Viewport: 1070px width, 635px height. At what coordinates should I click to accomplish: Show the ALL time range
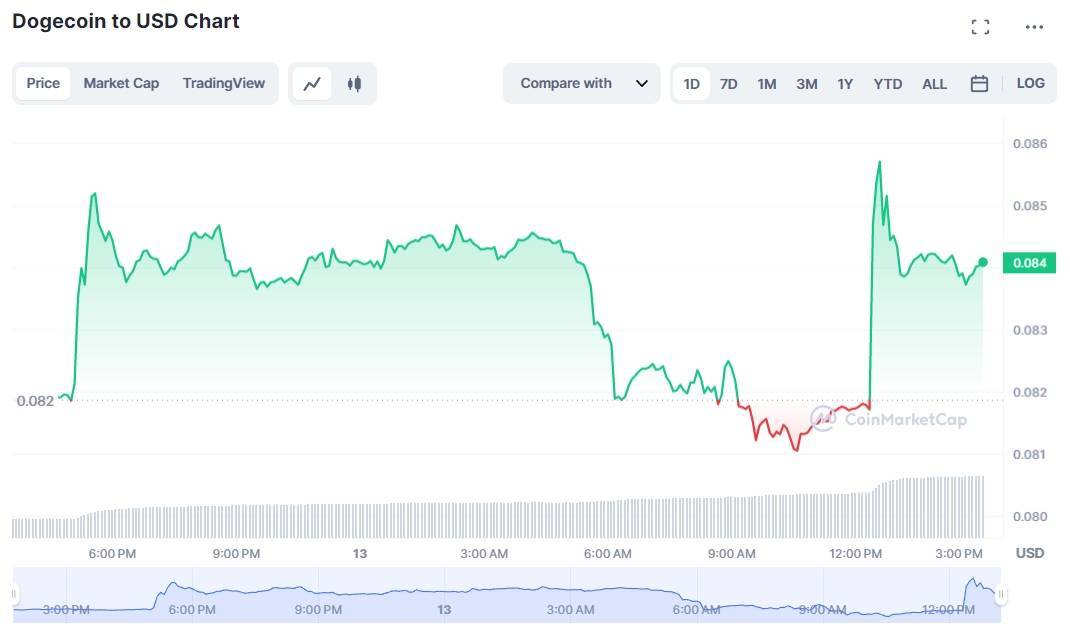click(934, 84)
